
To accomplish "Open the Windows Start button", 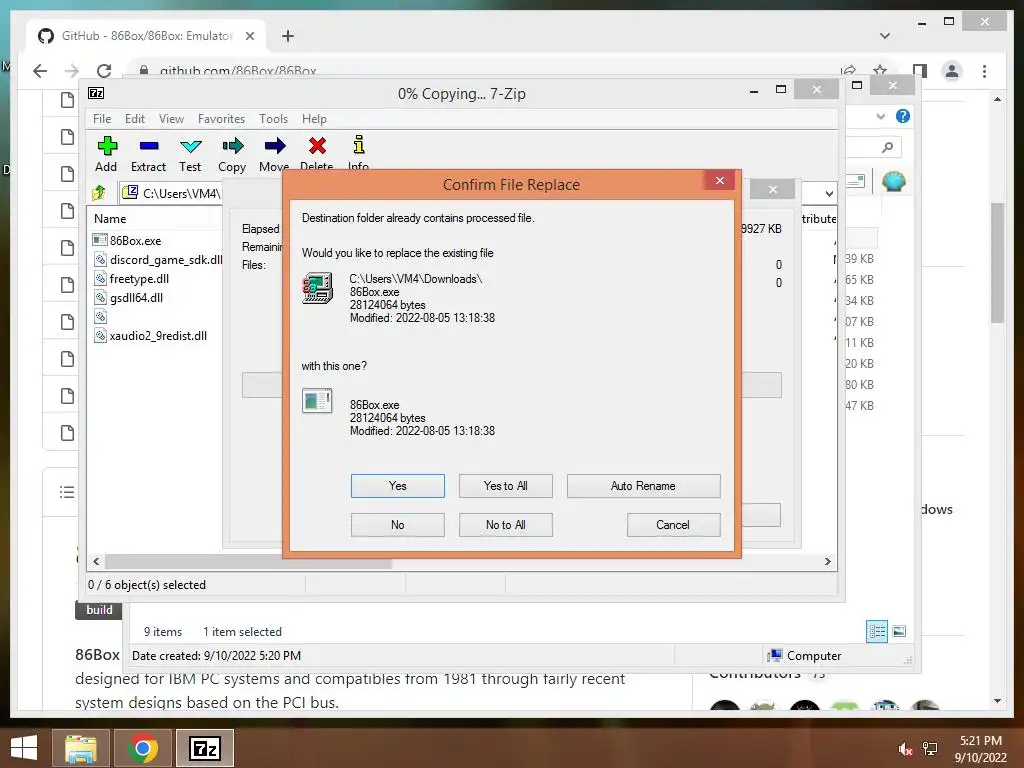I will (x=24, y=748).
